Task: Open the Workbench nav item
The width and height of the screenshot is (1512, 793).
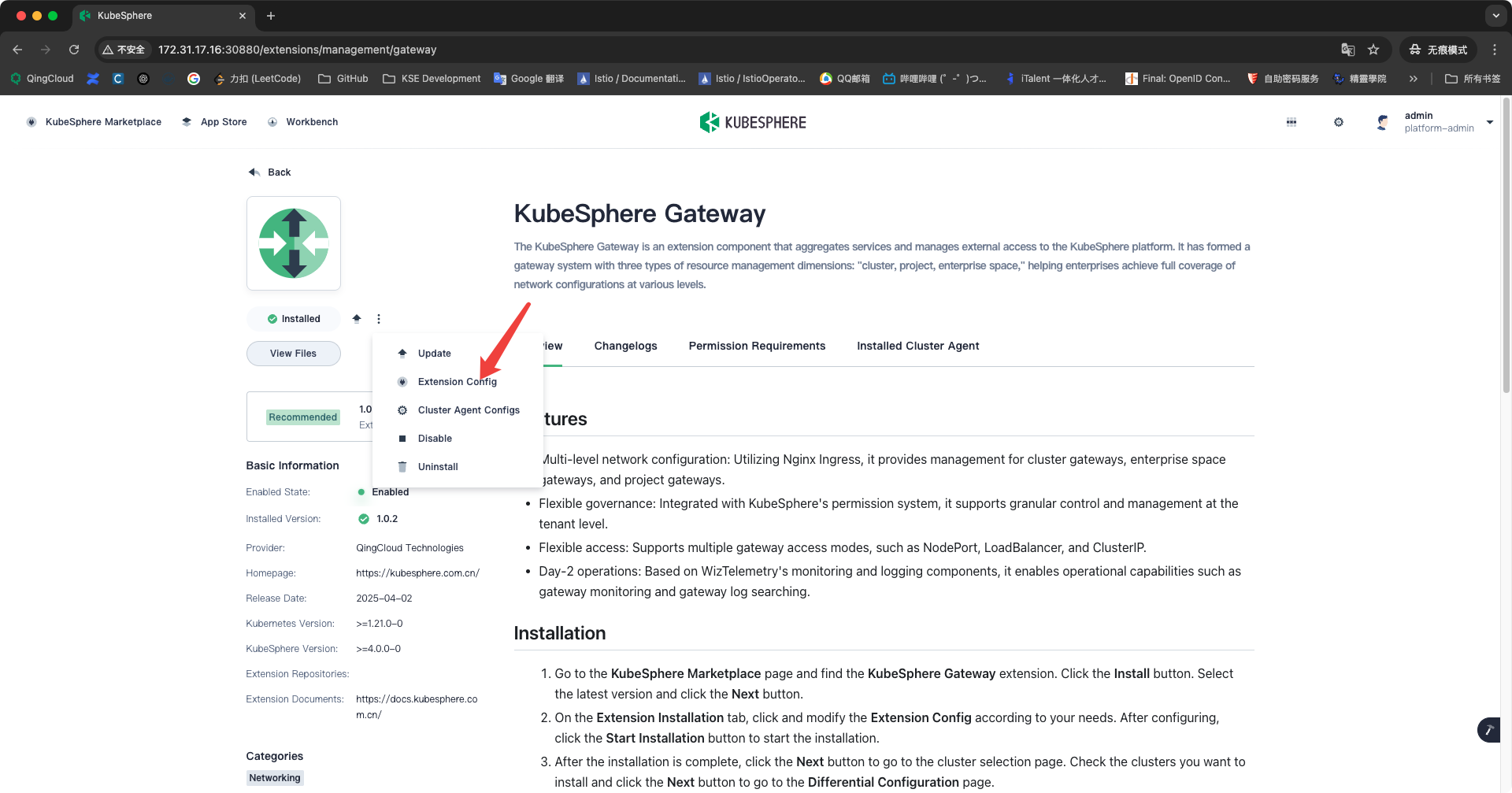Action: tap(303, 122)
